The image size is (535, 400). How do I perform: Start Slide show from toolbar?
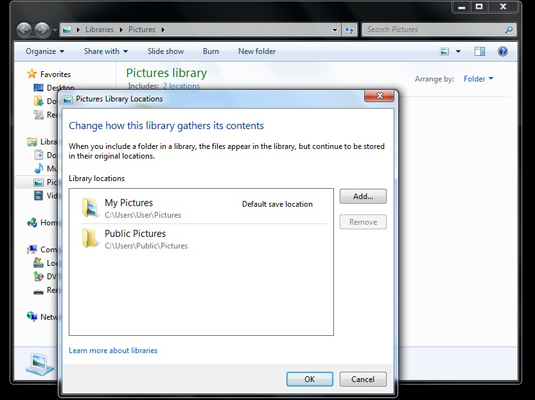click(x=165, y=52)
